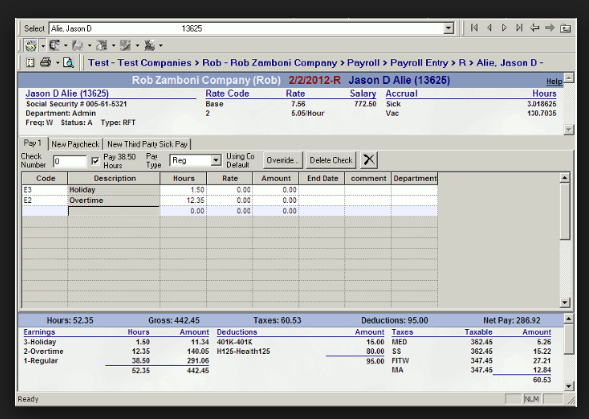
Task: Switch to the New Paycheck tab
Action: coord(75,144)
